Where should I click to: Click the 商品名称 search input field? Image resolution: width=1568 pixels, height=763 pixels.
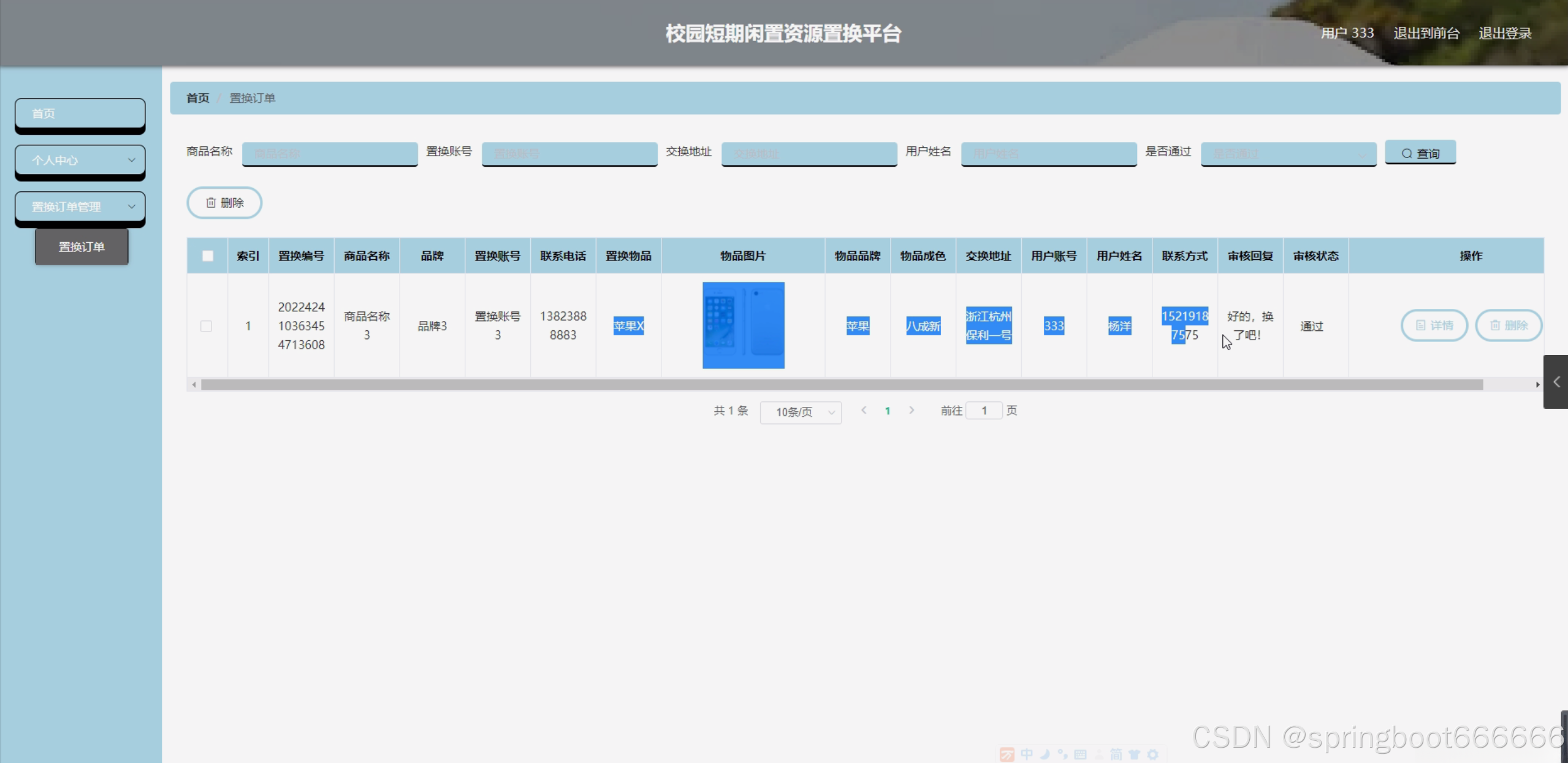(330, 154)
